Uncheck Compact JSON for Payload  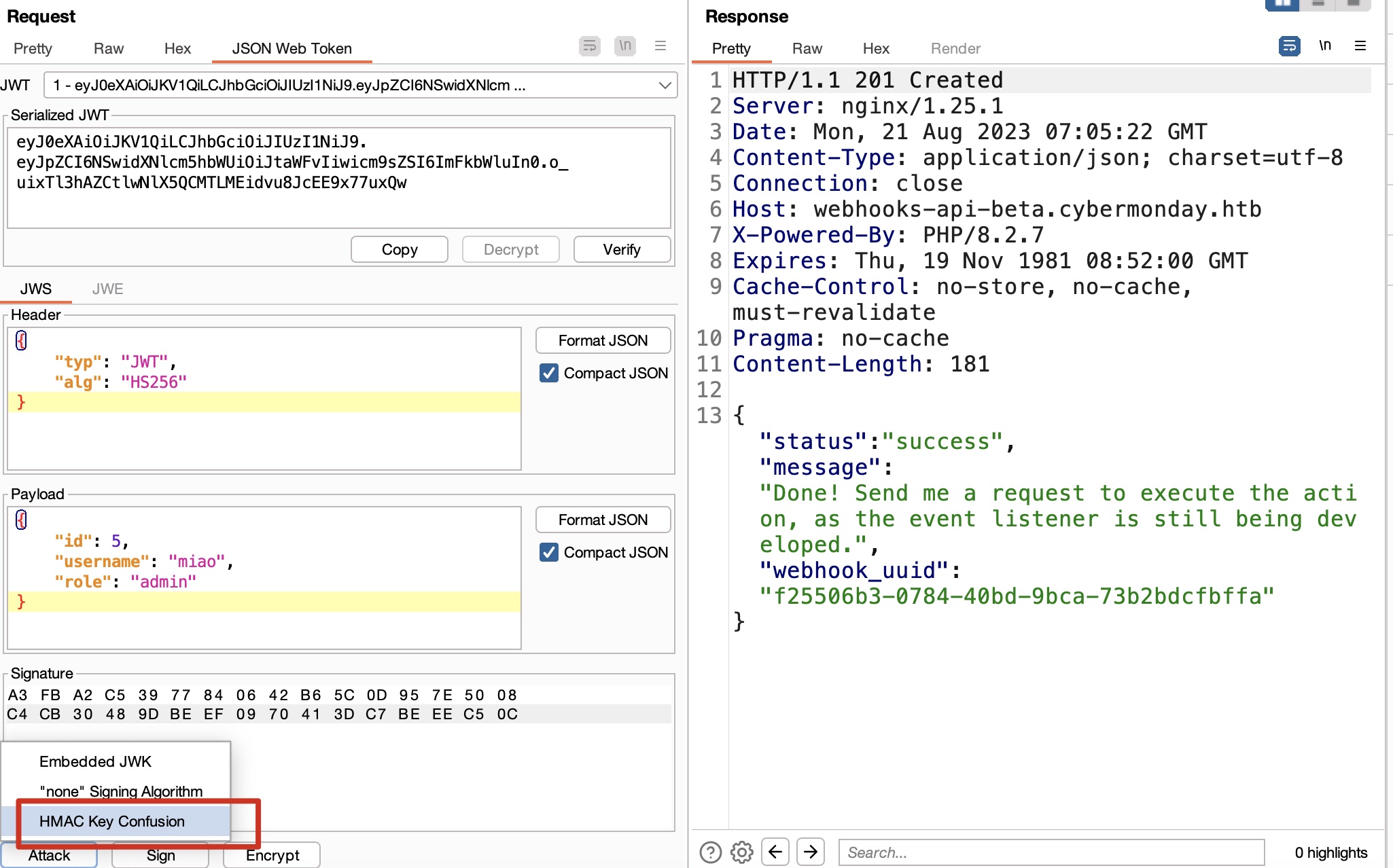click(x=548, y=552)
